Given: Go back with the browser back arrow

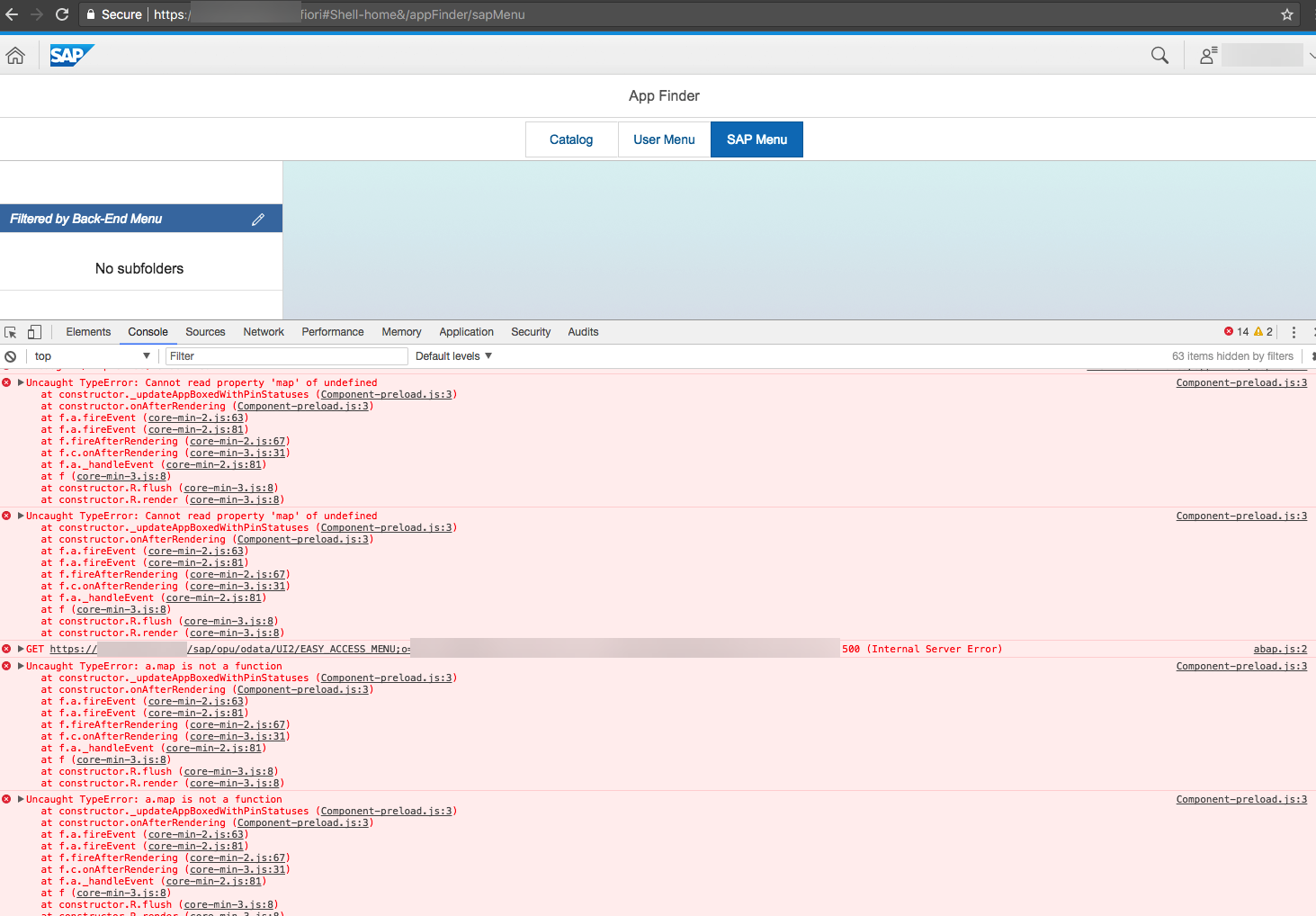Looking at the screenshot, I should pyautogui.click(x=12, y=14).
